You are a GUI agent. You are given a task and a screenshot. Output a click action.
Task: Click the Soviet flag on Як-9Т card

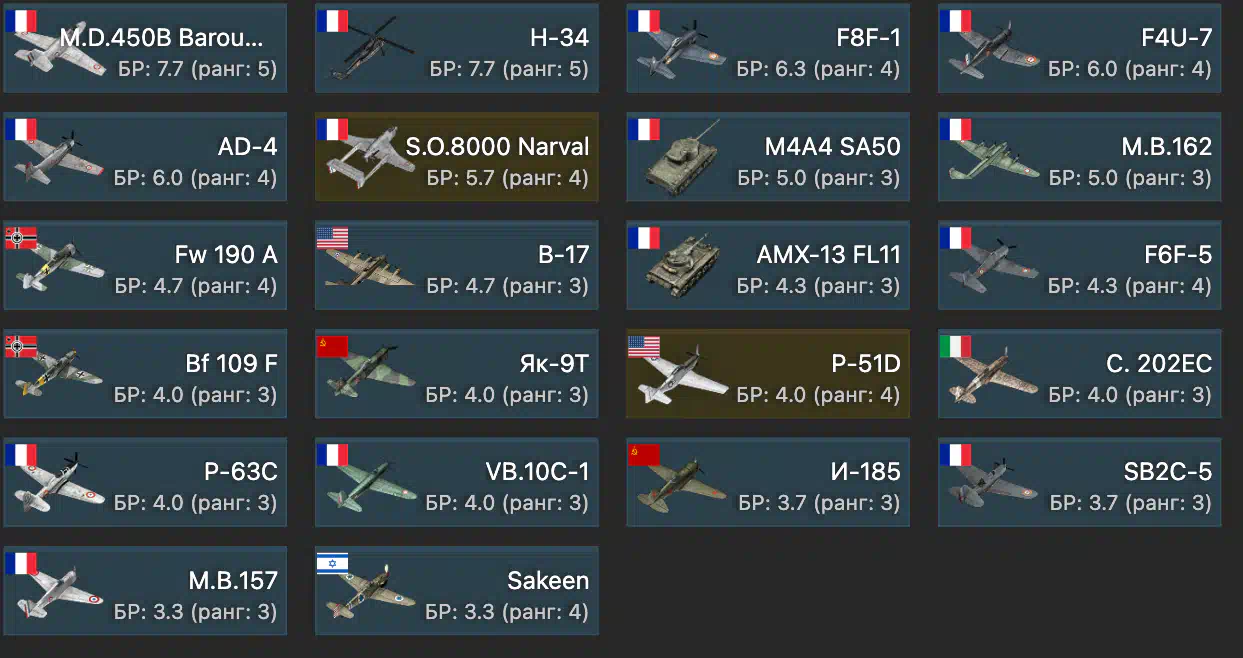[x=333, y=347]
